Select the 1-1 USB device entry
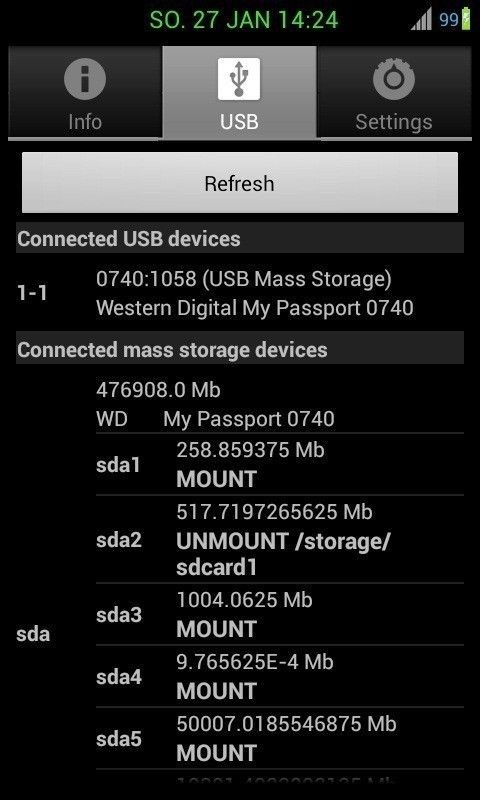 click(x=240, y=293)
